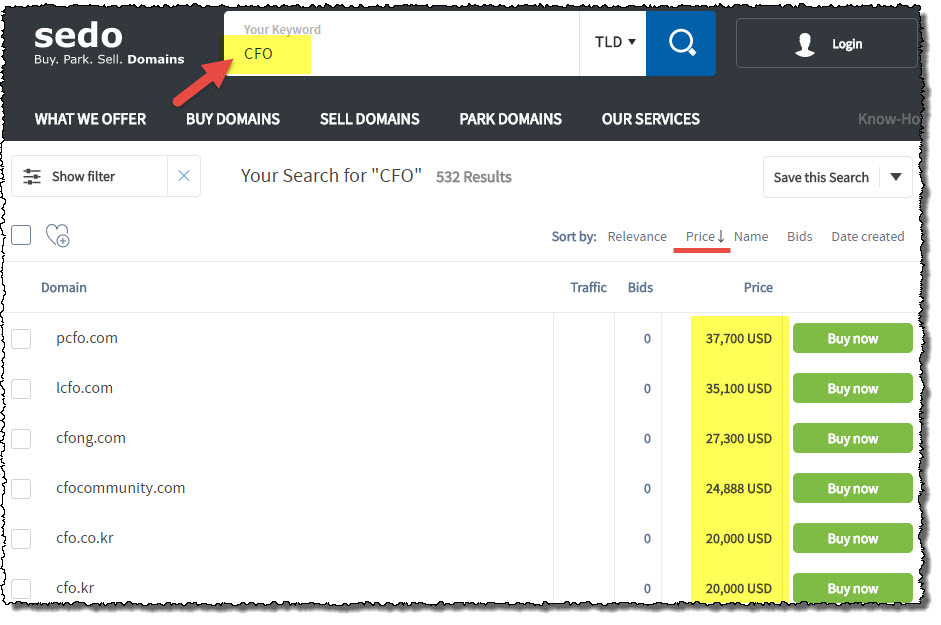Sort results by Date created
This screenshot has height=625, width=941.
[867, 237]
